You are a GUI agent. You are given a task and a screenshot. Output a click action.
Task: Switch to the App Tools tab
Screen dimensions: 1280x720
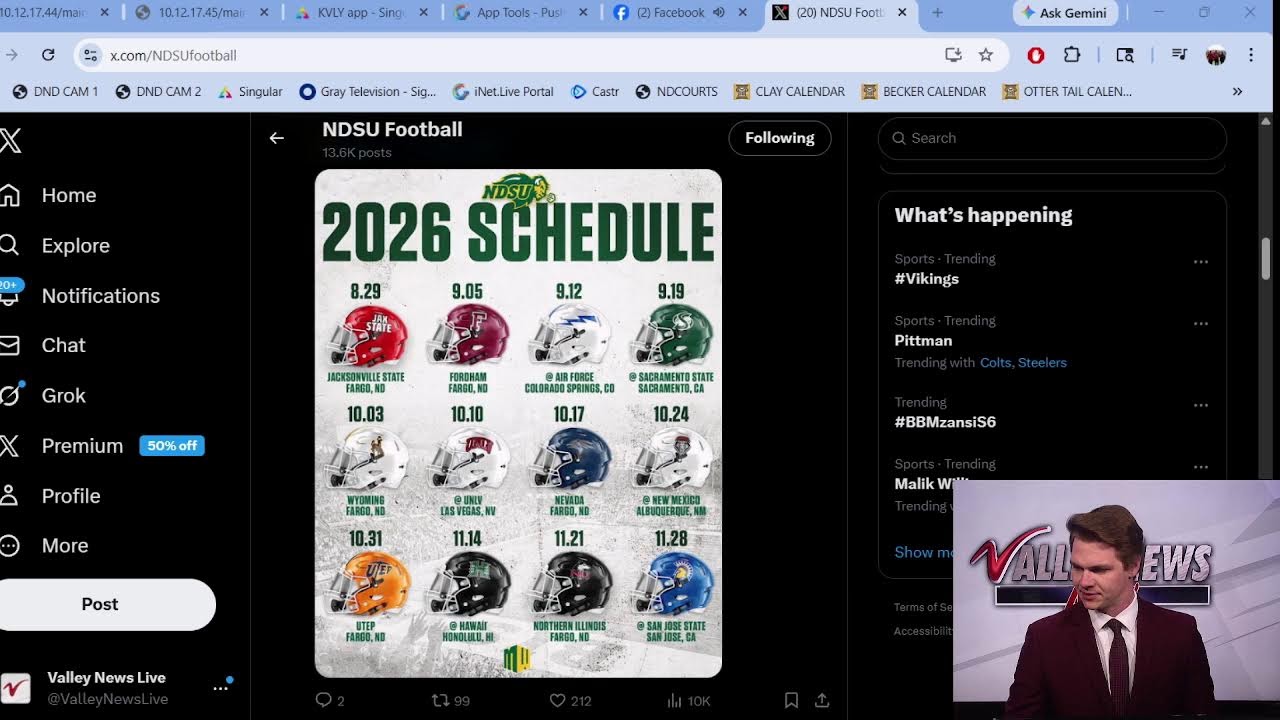click(521, 13)
